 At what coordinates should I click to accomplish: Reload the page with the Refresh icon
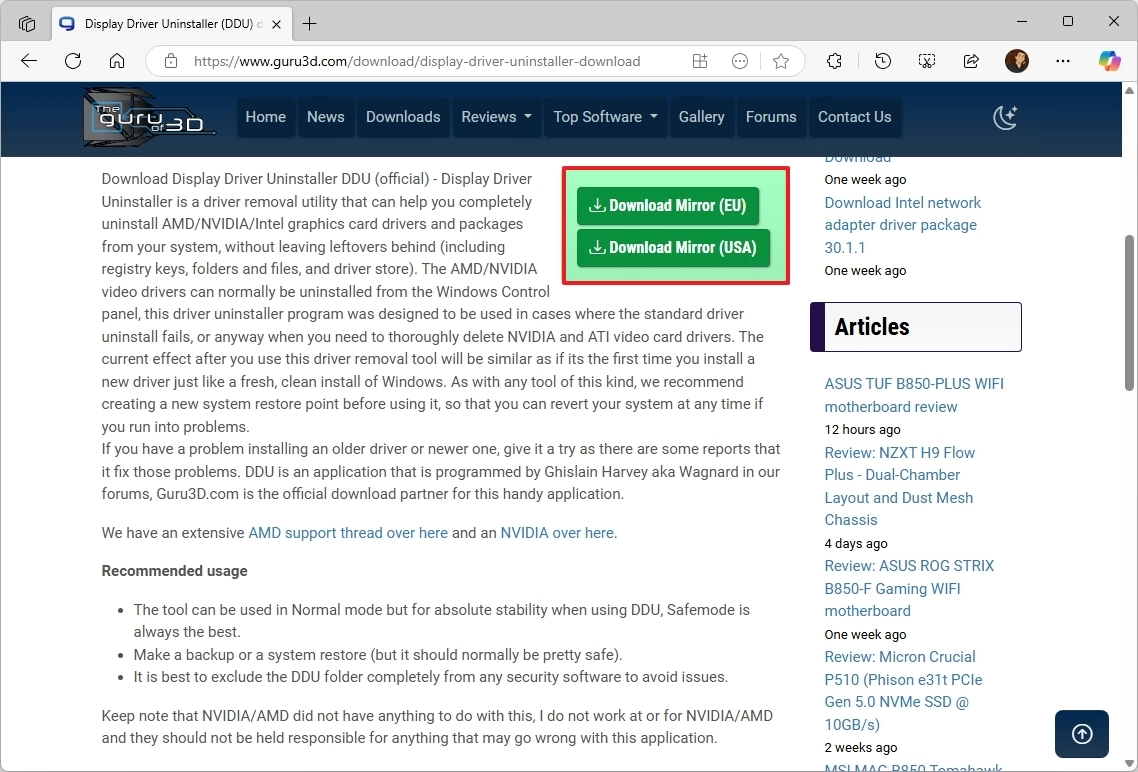73,61
